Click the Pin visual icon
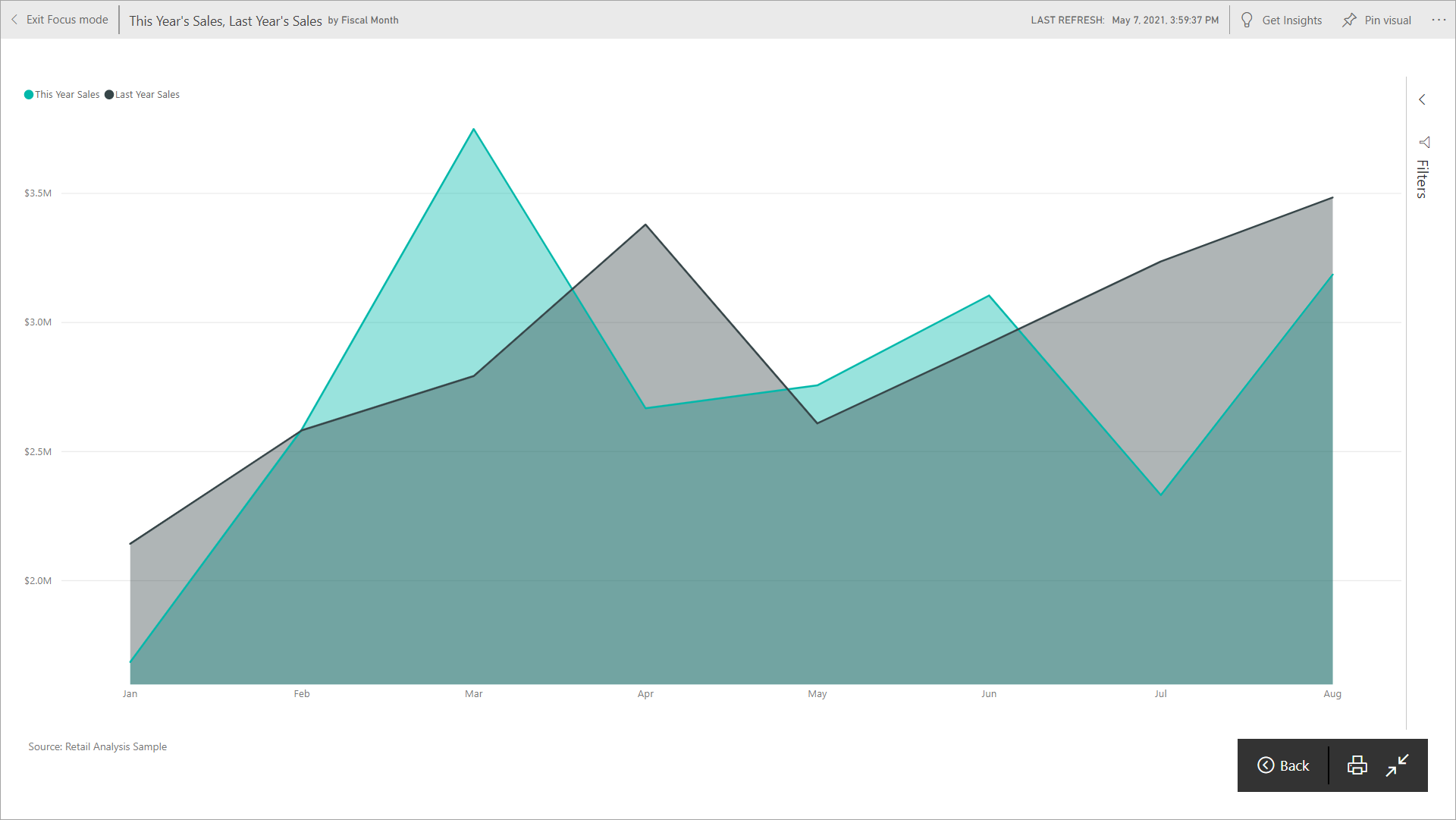1456x820 pixels. tap(1349, 20)
